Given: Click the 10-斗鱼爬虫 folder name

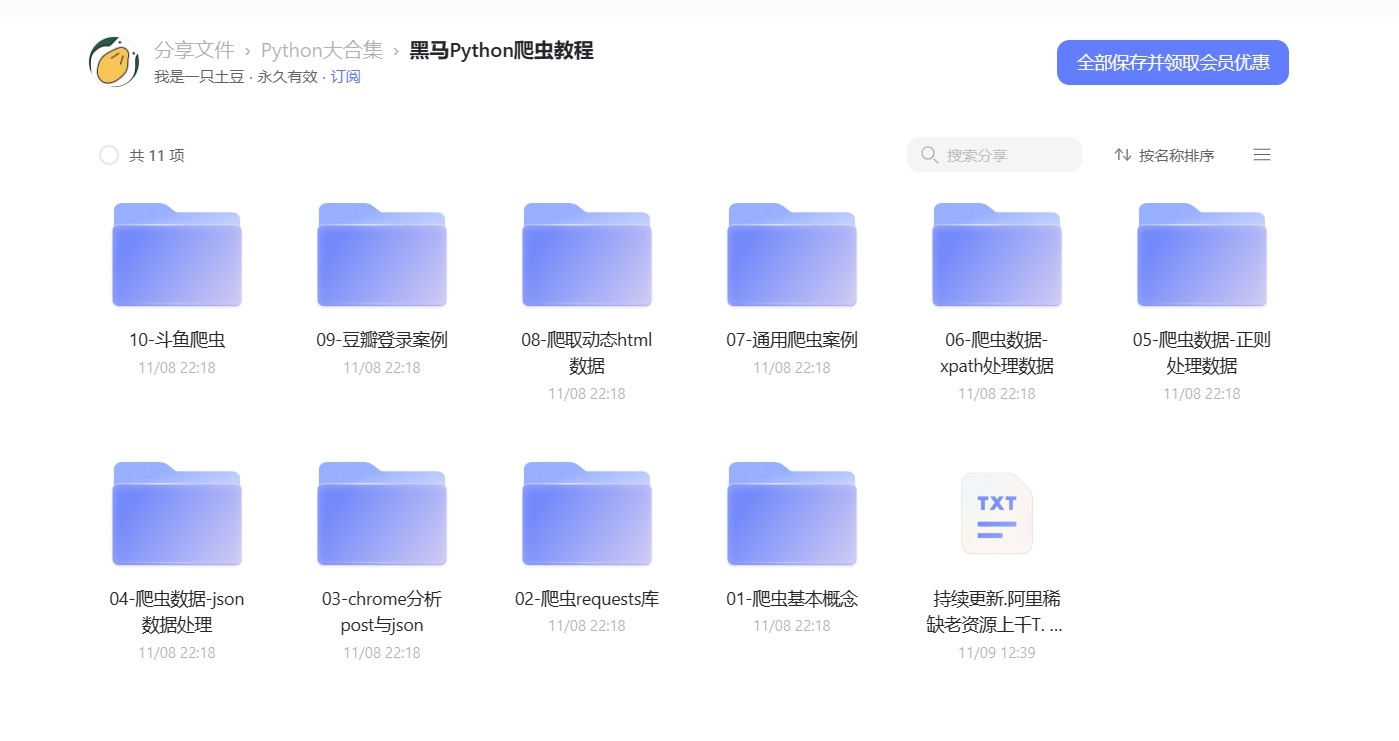Looking at the screenshot, I should [177, 340].
